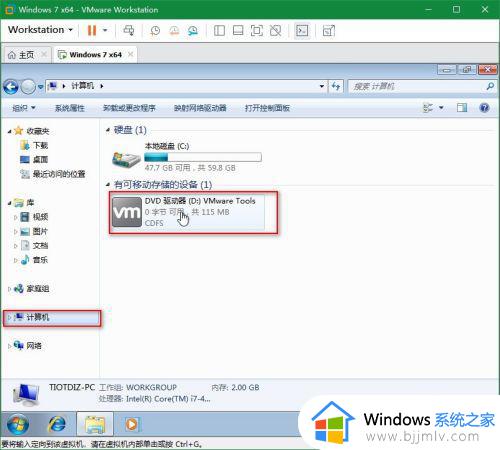Select 网络 in the navigation pane
The image size is (500, 450).
pyautogui.click(x=28, y=346)
